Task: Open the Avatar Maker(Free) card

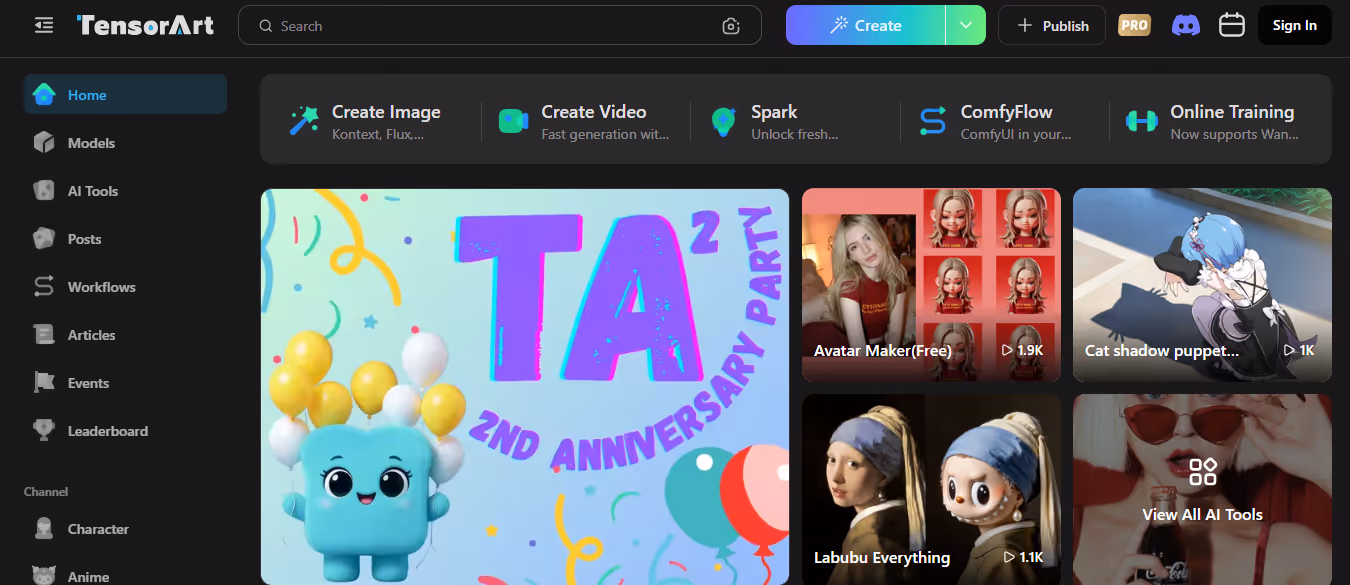Action: point(930,285)
